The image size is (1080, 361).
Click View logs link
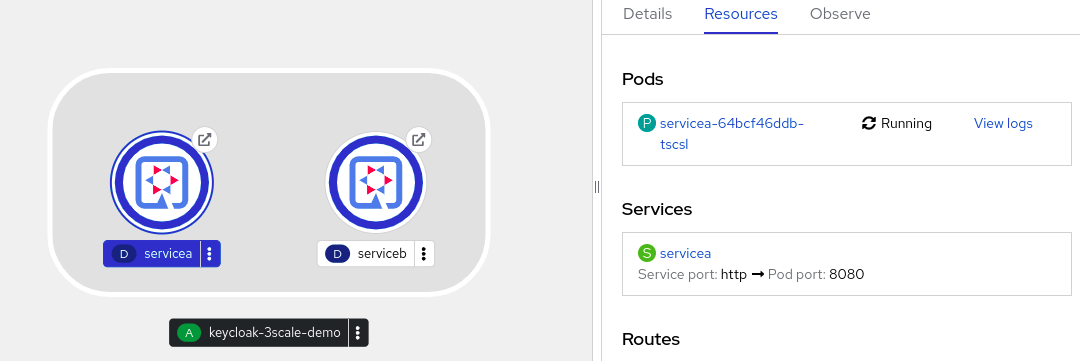(1003, 123)
